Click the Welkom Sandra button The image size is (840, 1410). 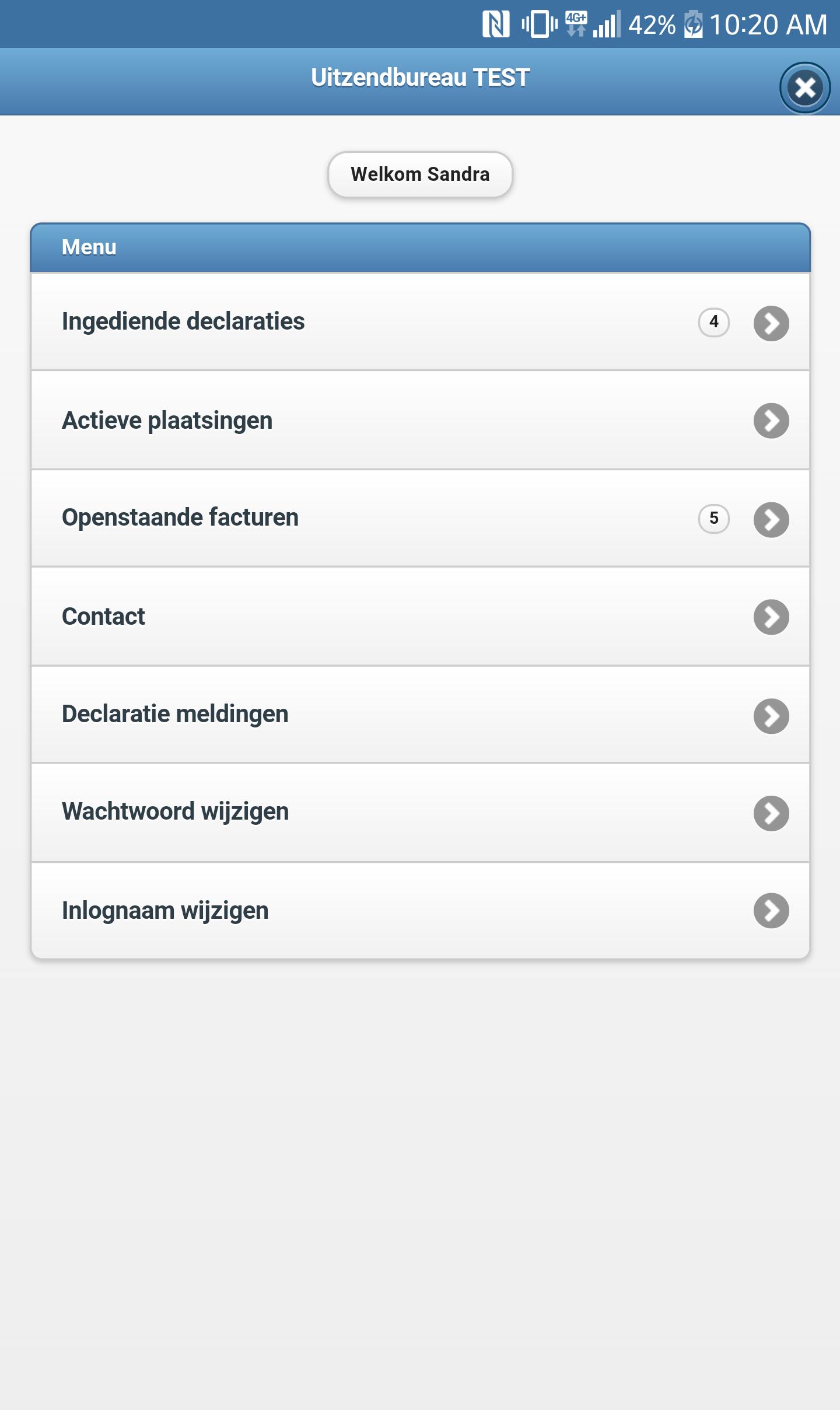[x=420, y=174]
